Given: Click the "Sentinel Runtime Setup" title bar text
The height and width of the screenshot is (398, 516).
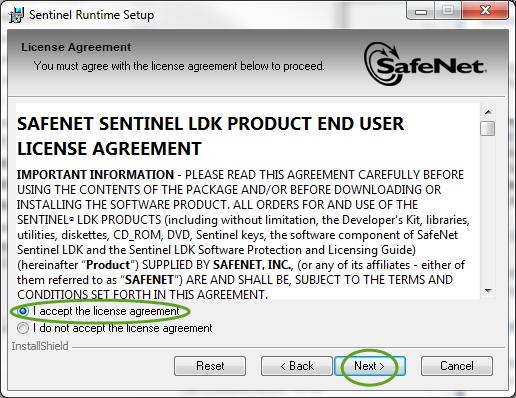Looking at the screenshot, I should point(92,15).
